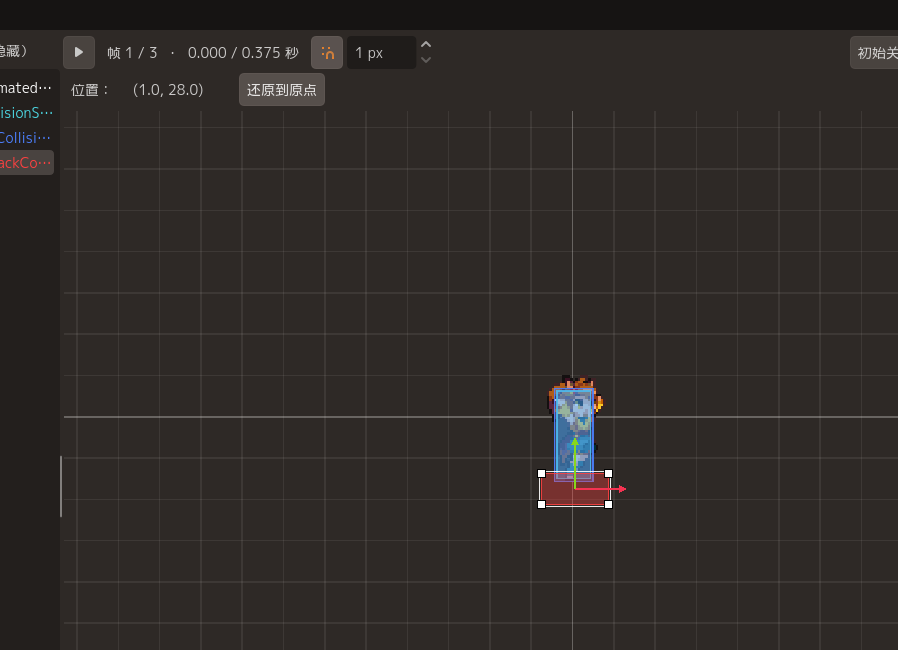898x650 pixels.
Task: Select the blue 'Collisi···' list entry
Action: point(26,138)
